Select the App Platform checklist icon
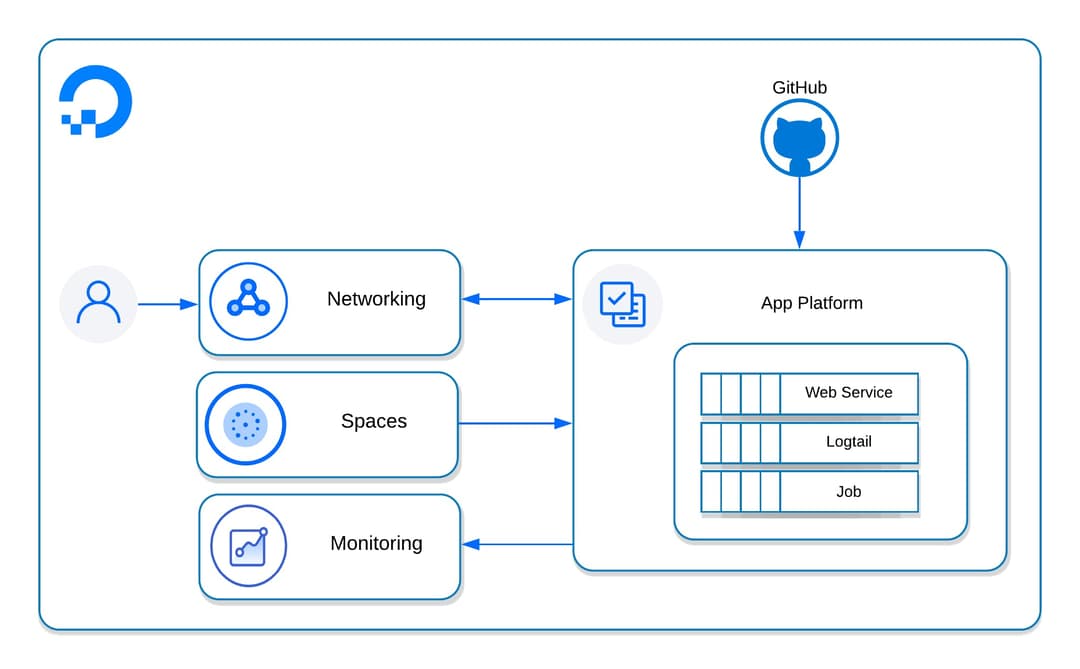The image size is (1080, 669). click(622, 304)
